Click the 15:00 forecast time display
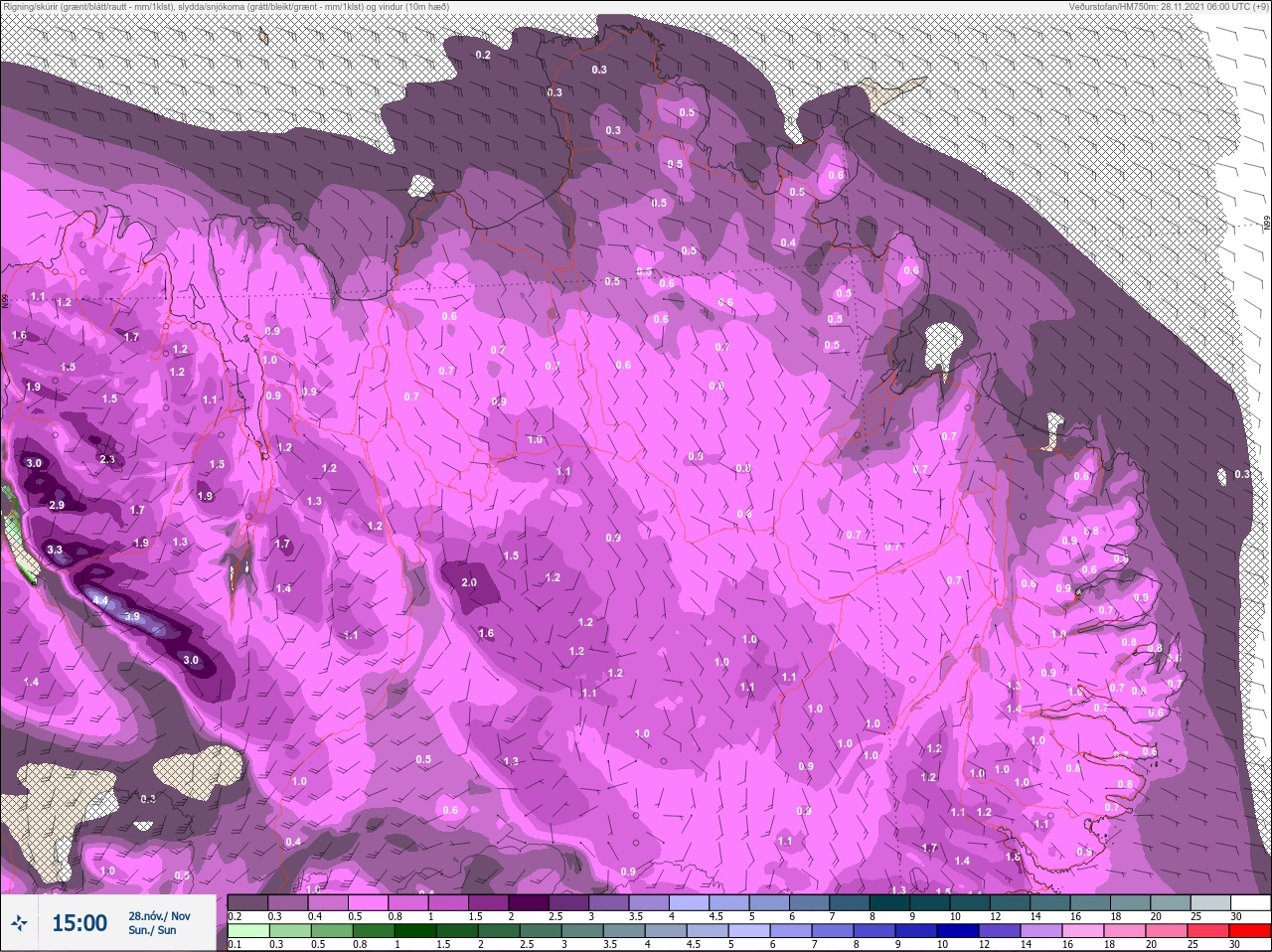1272x952 pixels. coord(79,923)
